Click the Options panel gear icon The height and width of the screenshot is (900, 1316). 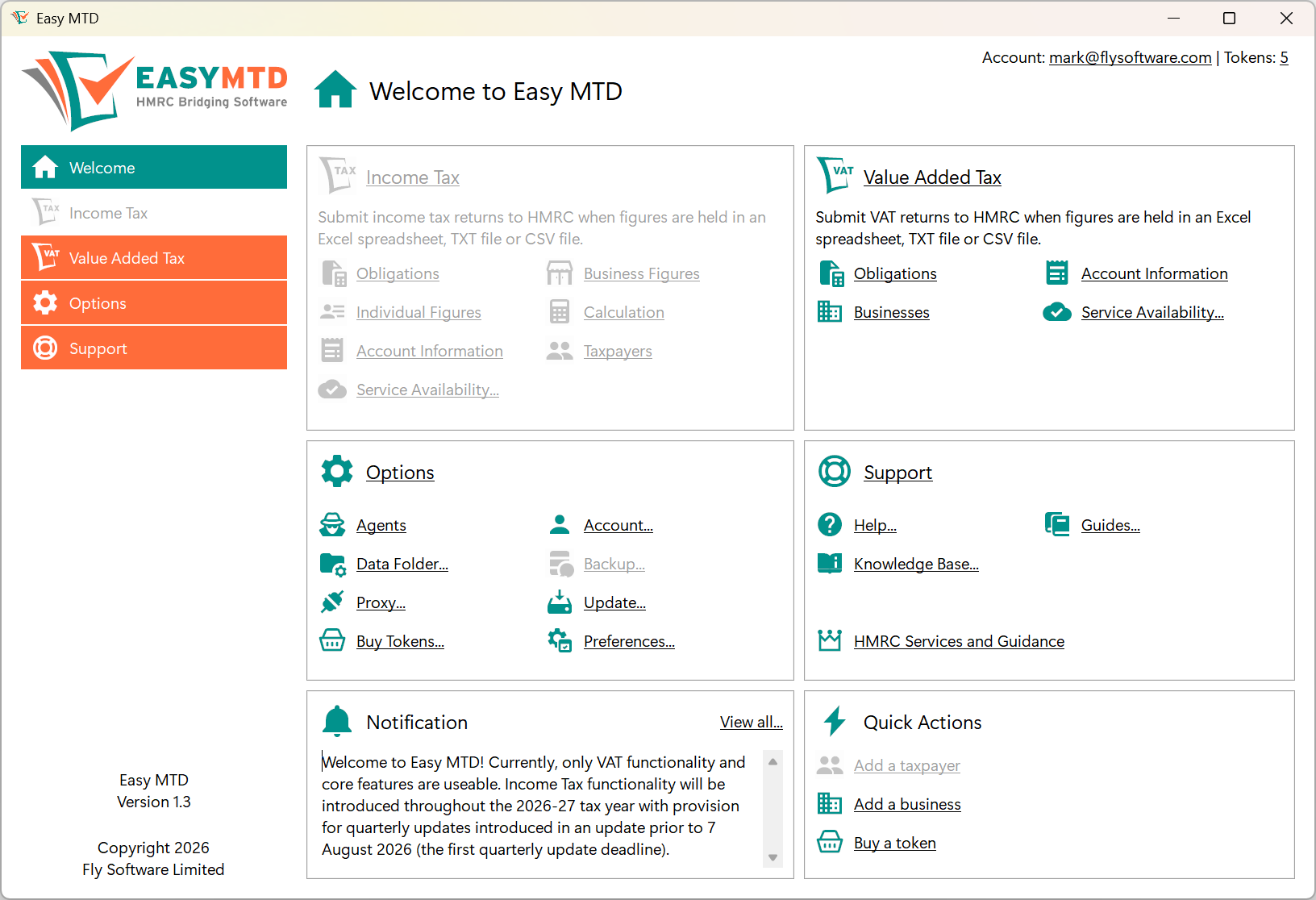coord(337,471)
